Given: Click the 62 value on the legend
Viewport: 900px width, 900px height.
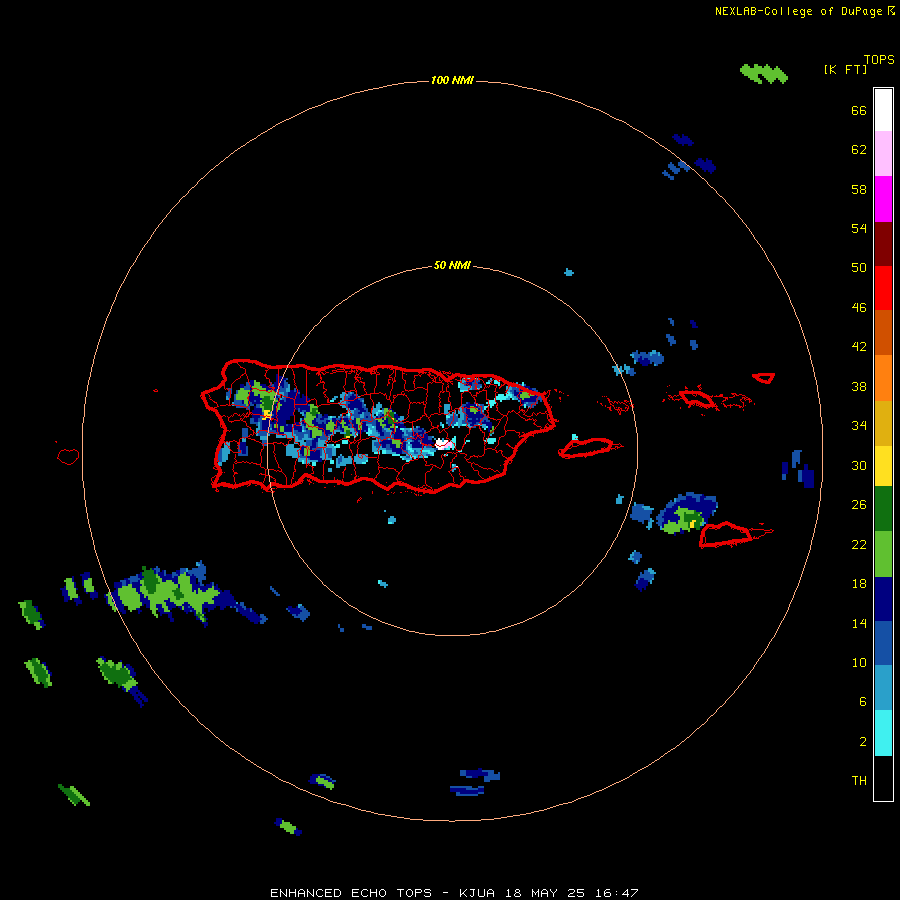Looking at the screenshot, I should [x=859, y=150].
